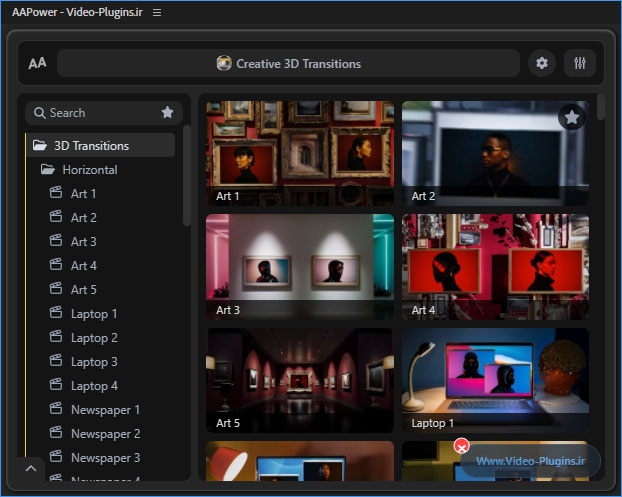
Task: Select Art 4 label in the tree
Action: coord(84,265)
